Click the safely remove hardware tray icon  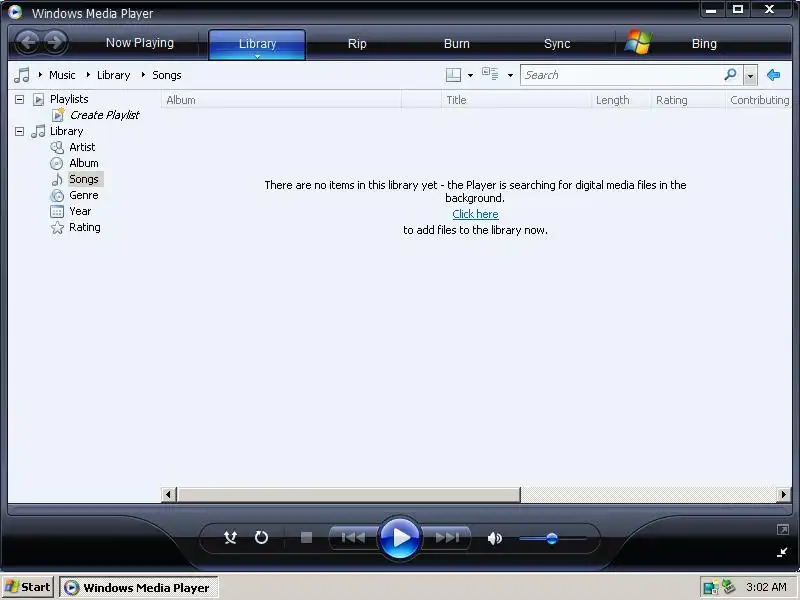pyautogui.click(x=729, y=587)
